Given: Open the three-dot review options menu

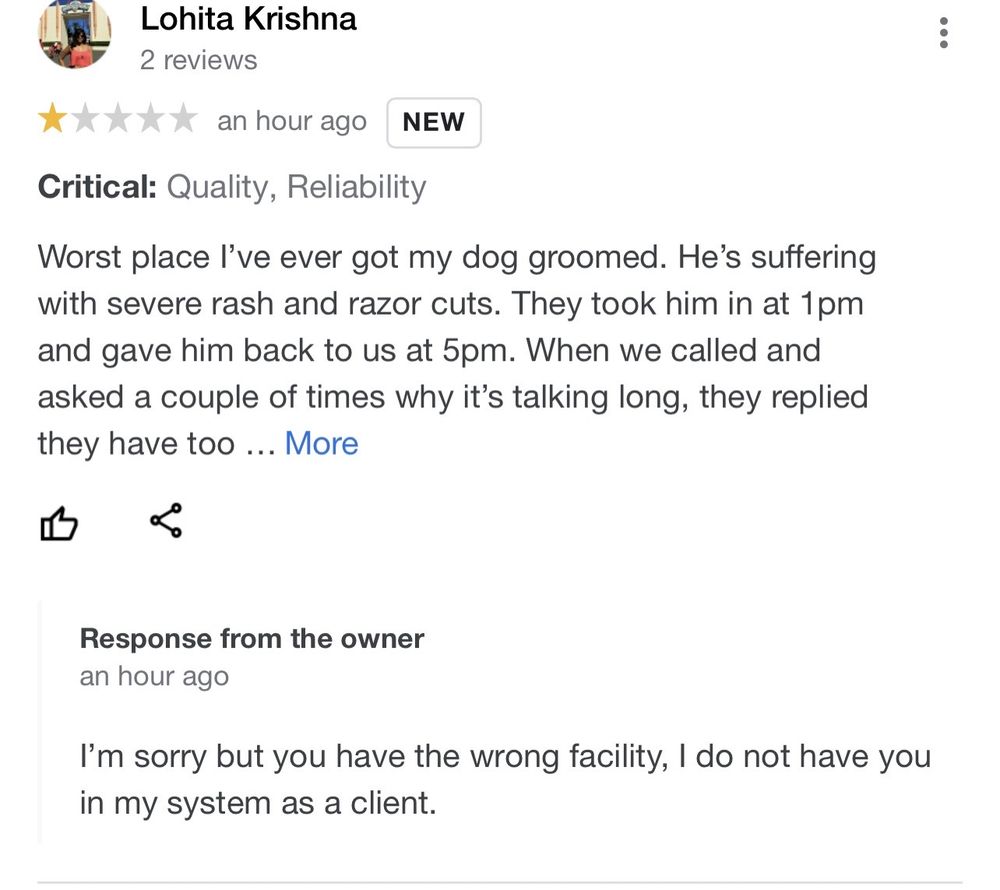Looking at the screenshot, I should [x=943, y=34].
